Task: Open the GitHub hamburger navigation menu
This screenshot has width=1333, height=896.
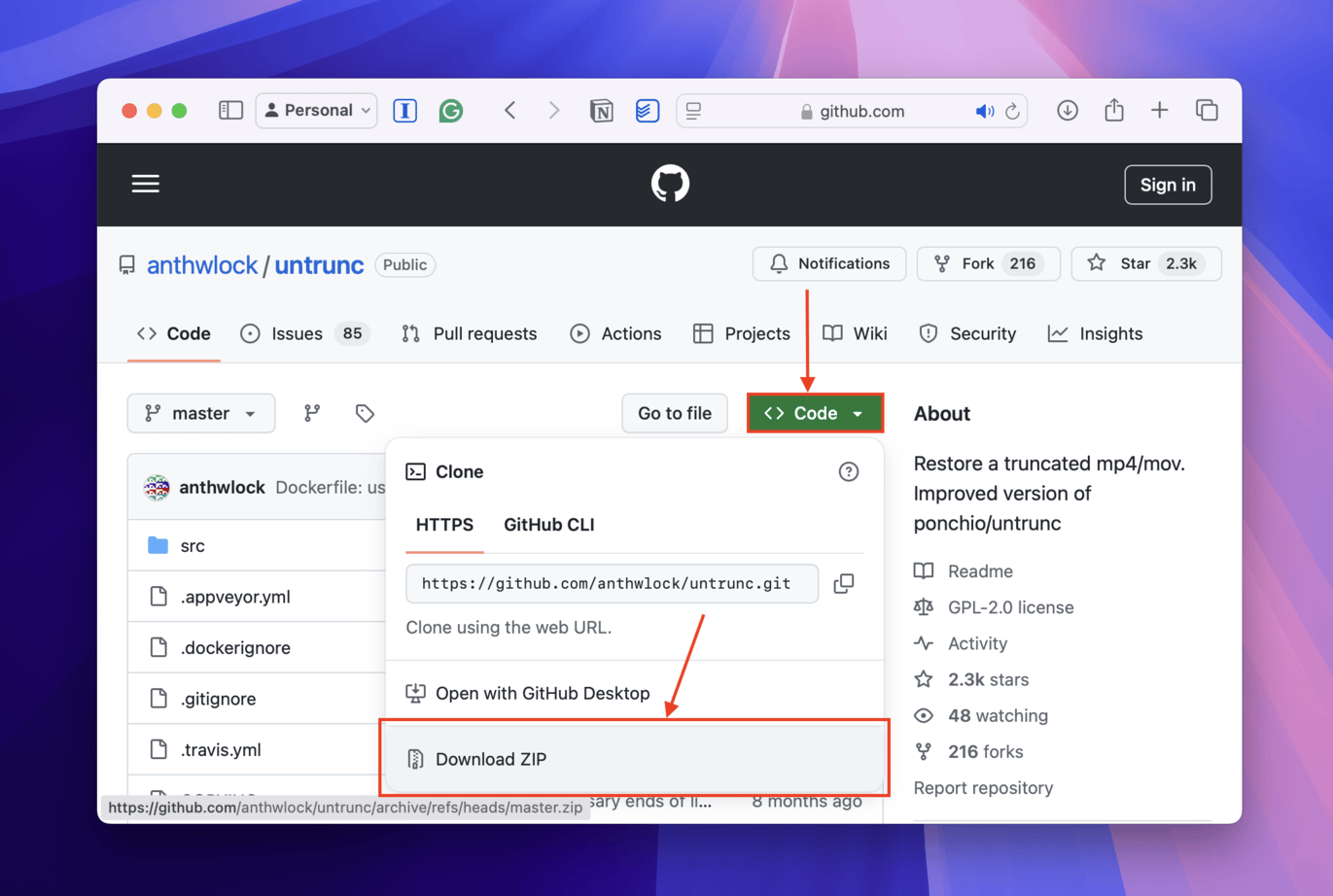Action: click(146, 184)
